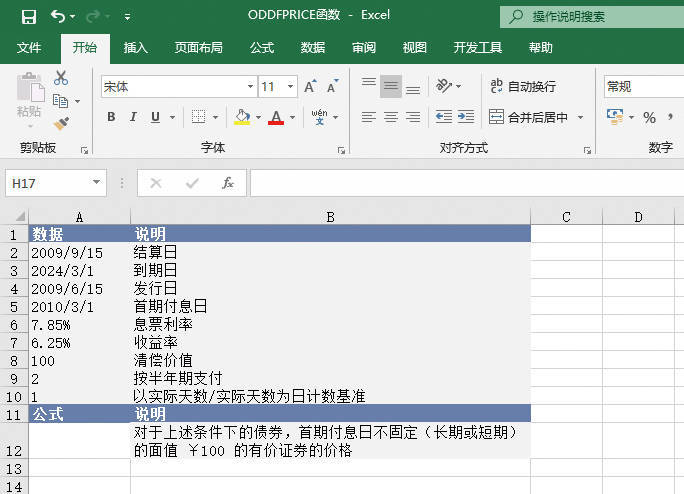Click the 粘贴 paste button
The height and width of the screenshot is (494, 684).
[x=29, y=100]
